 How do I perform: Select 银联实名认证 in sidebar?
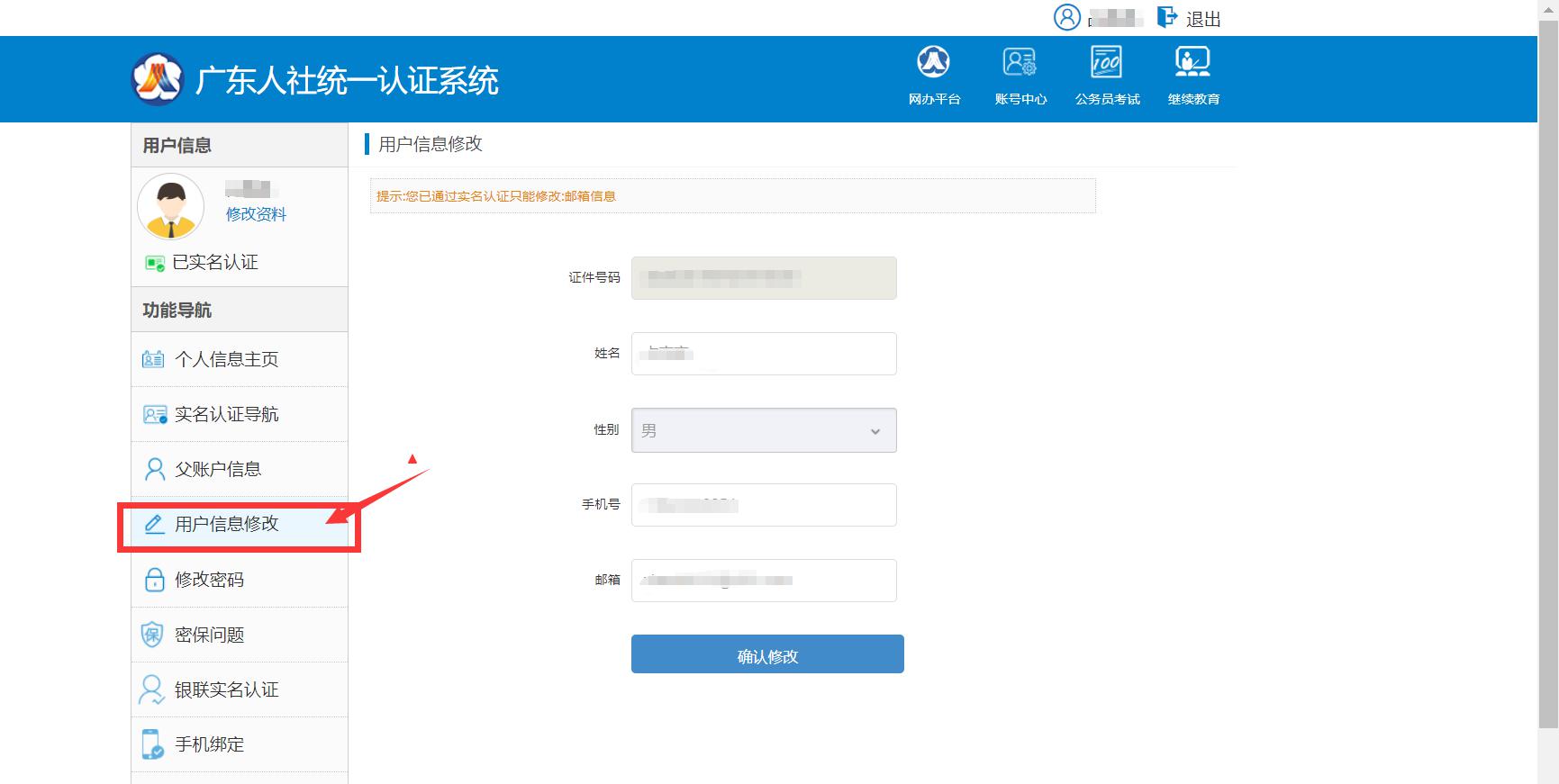pyautogui.click(x=226, y=689)
